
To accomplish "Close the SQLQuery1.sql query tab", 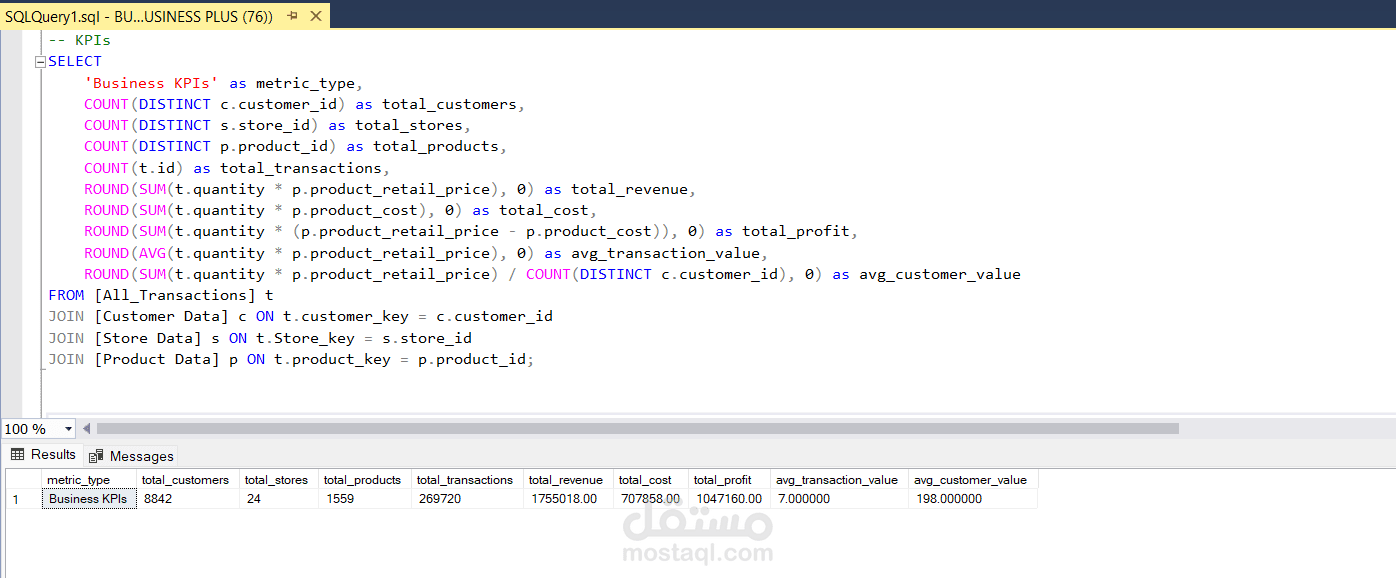I will pyautogui.click(x=316, y=17).
